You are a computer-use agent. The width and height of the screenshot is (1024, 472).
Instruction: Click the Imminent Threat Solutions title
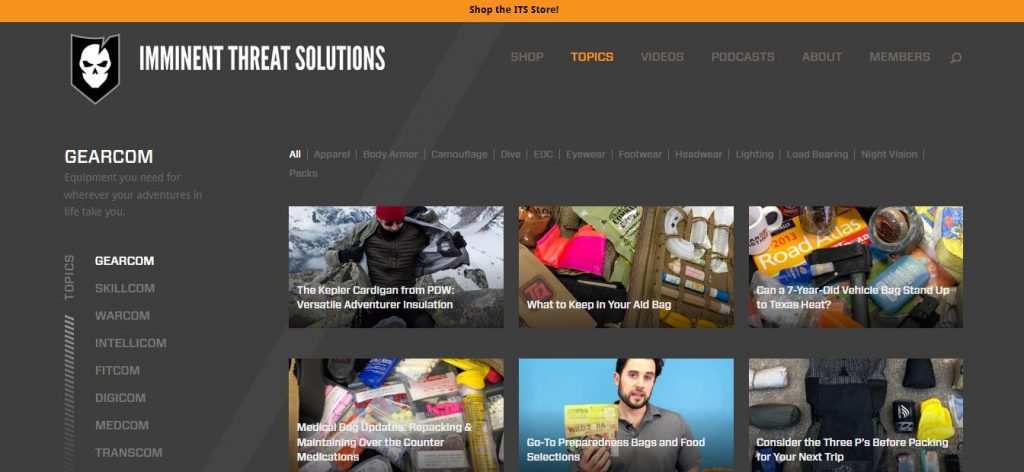click(x=262, y=58)
